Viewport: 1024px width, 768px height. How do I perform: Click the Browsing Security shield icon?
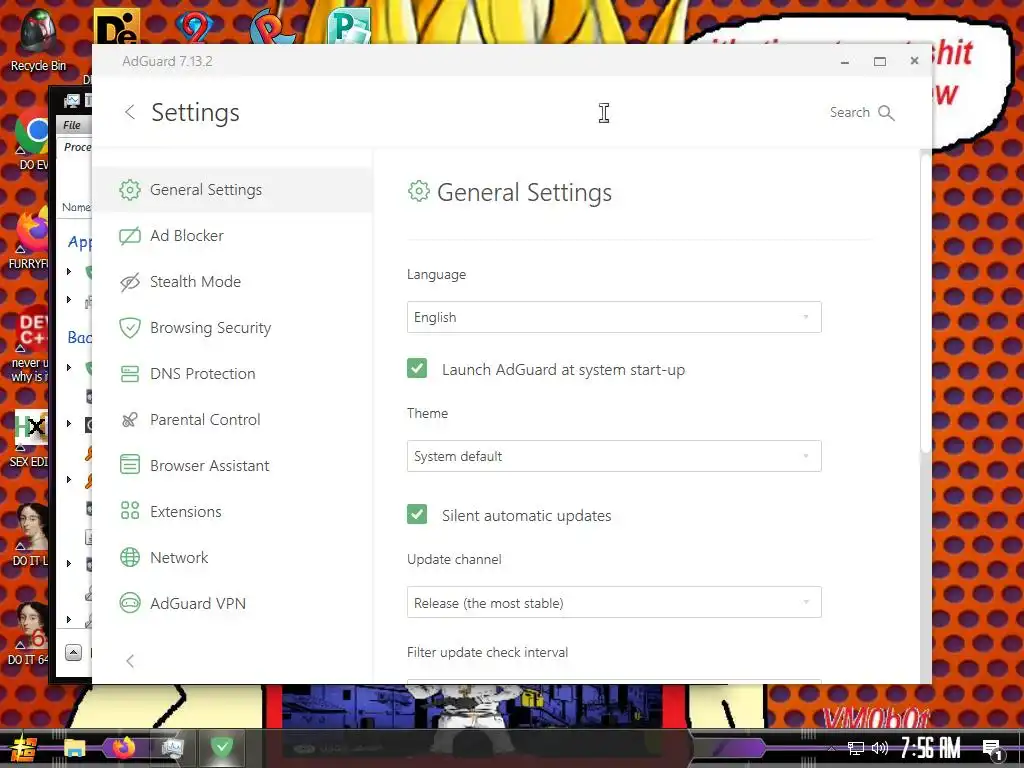pos(129,328)
